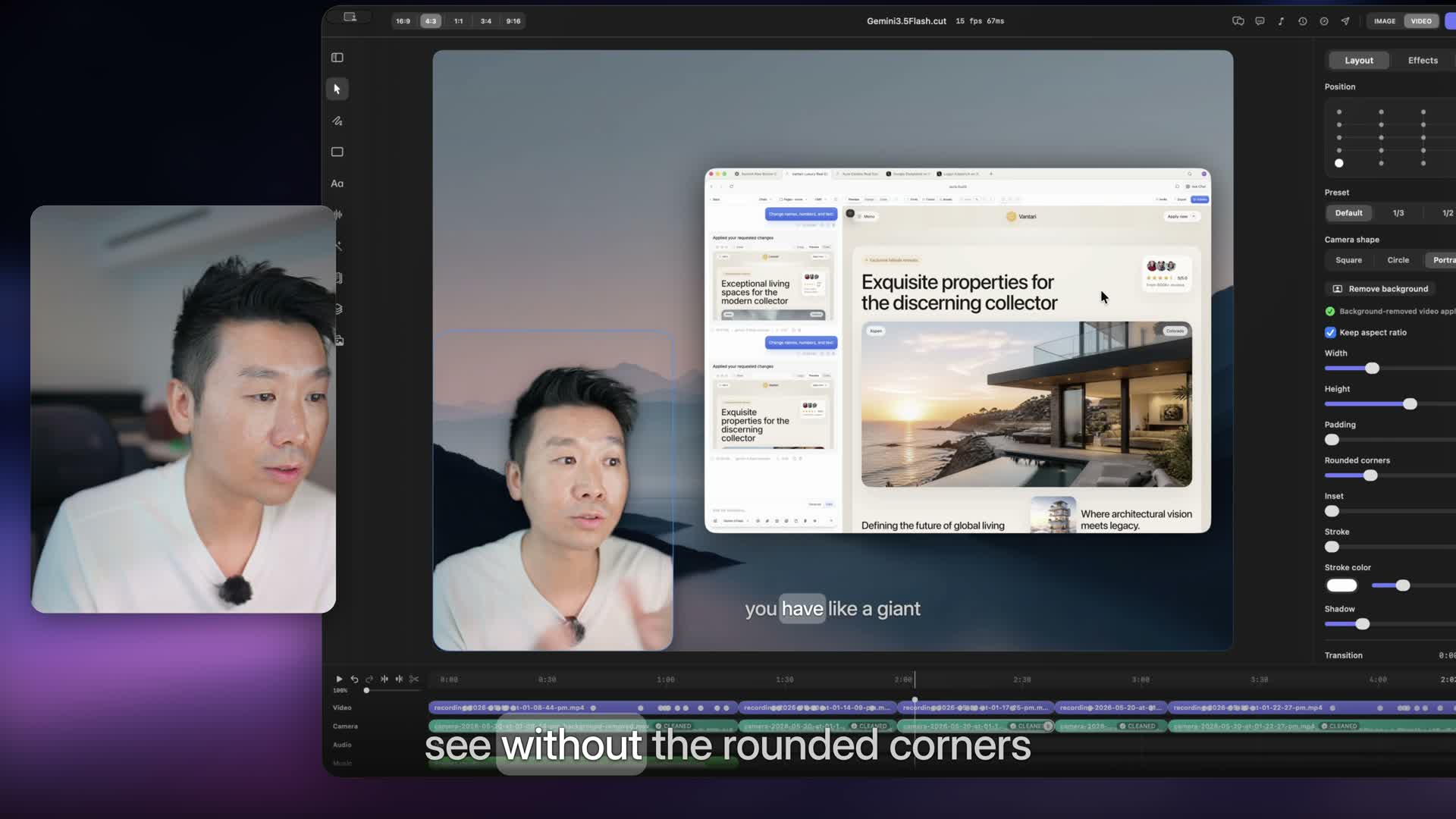The width and height of the screenshot is (1456, 819).
Task: Adjust the Height slider handle
Action: point(1410,404)
